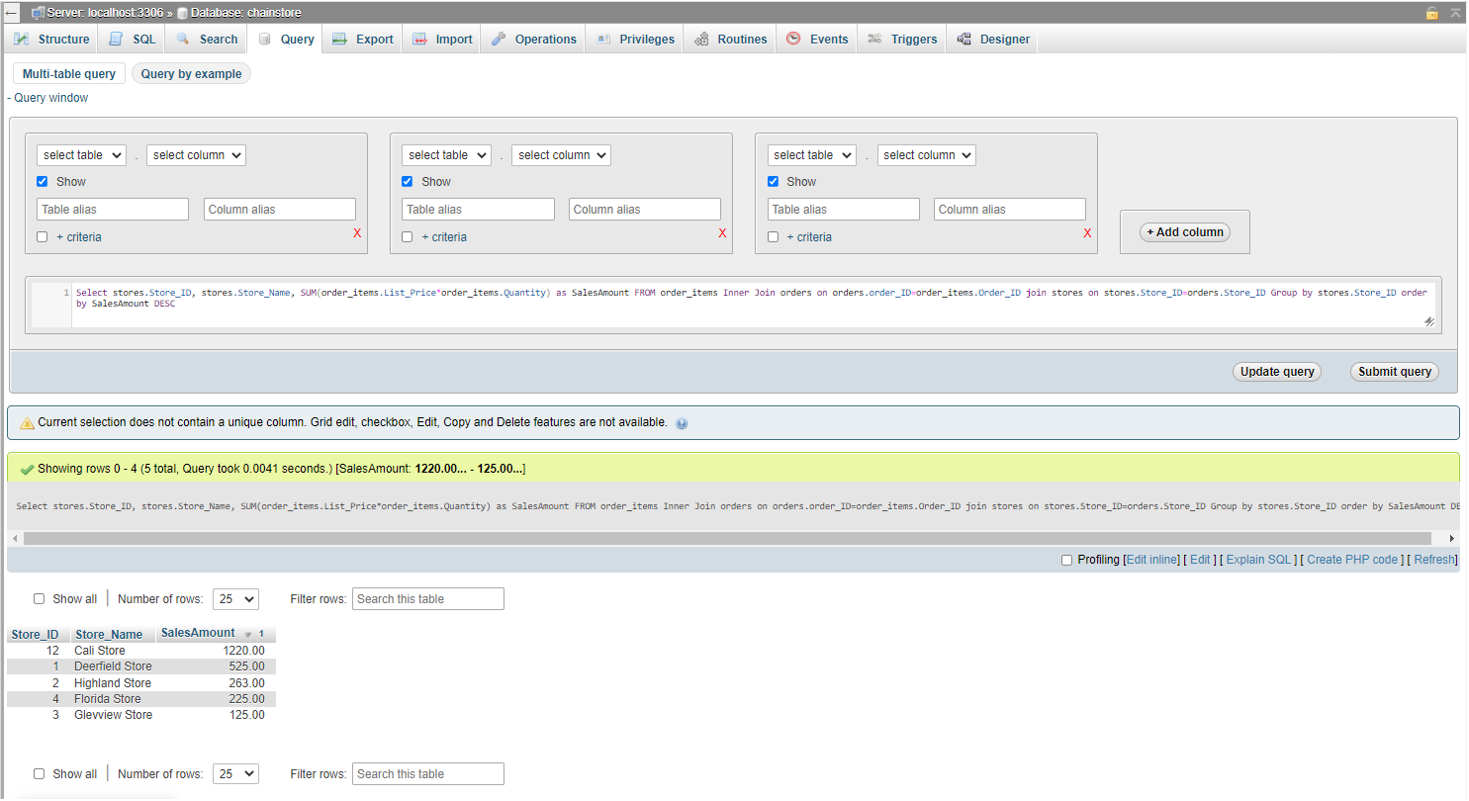This screenshot has height=801, width=1469.
Task: Uncheck Show in the first column box
Action: point(42,182)
